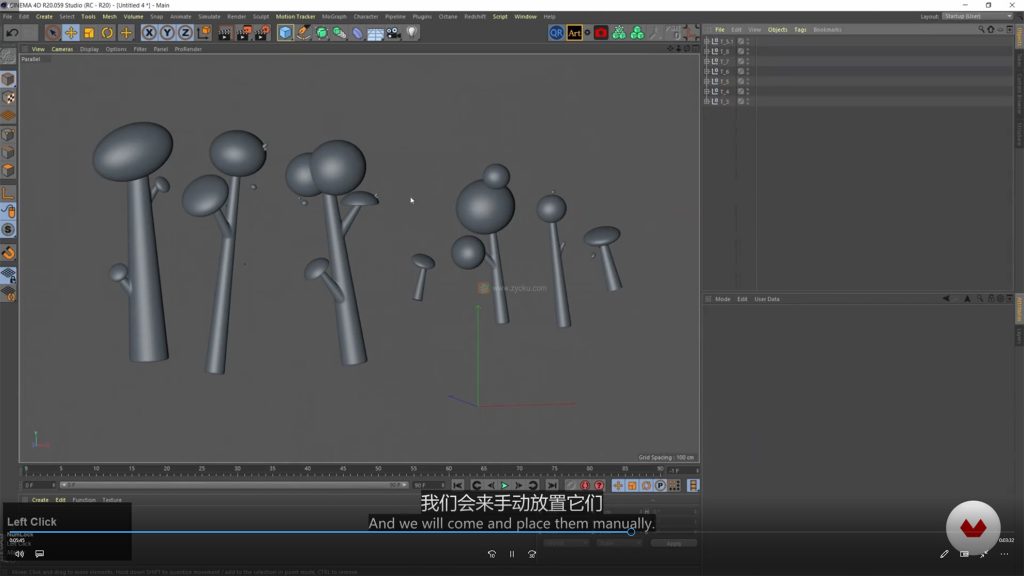Toggle X axis lock button
This screenshot has width=1024, height=576.
149,33
